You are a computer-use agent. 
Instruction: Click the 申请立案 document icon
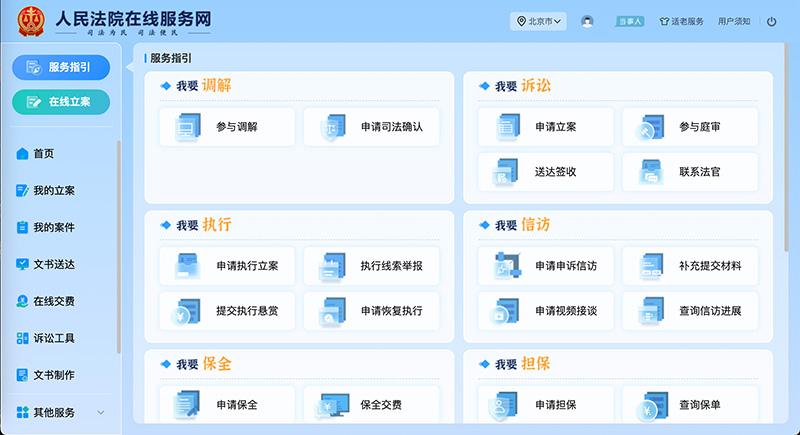(x=507, y=128)
